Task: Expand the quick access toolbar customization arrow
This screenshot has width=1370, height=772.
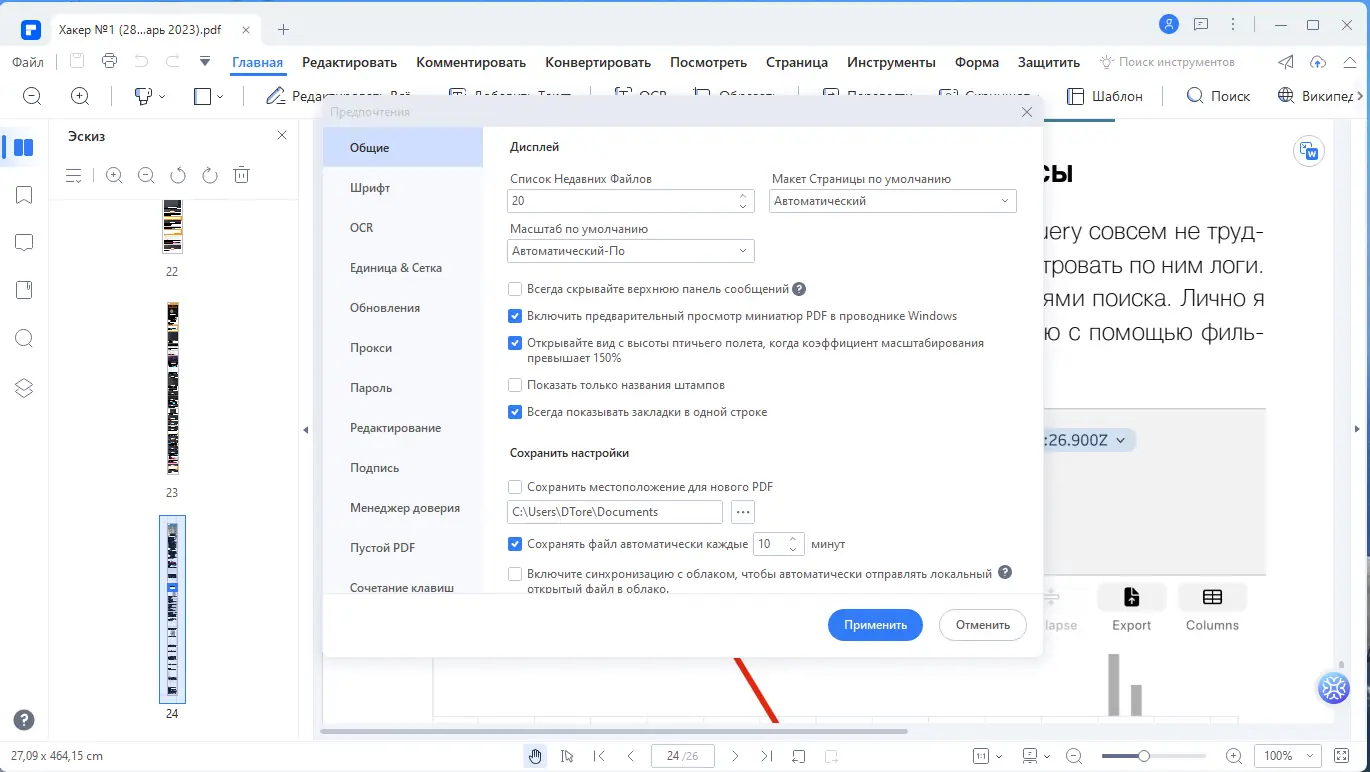Action: pyautogui.click(x=205, y=61)
